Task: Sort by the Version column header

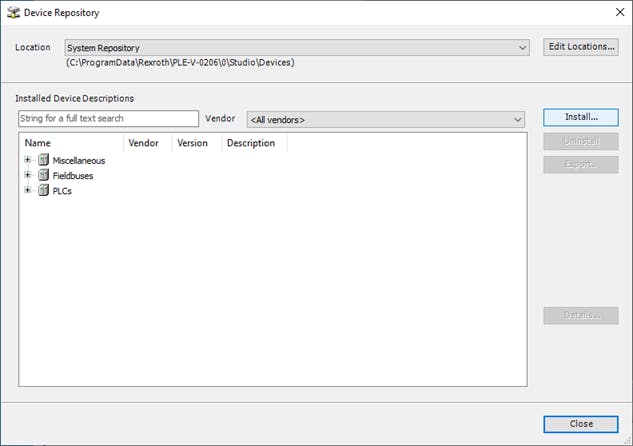Action: click(x=193, y=143)
